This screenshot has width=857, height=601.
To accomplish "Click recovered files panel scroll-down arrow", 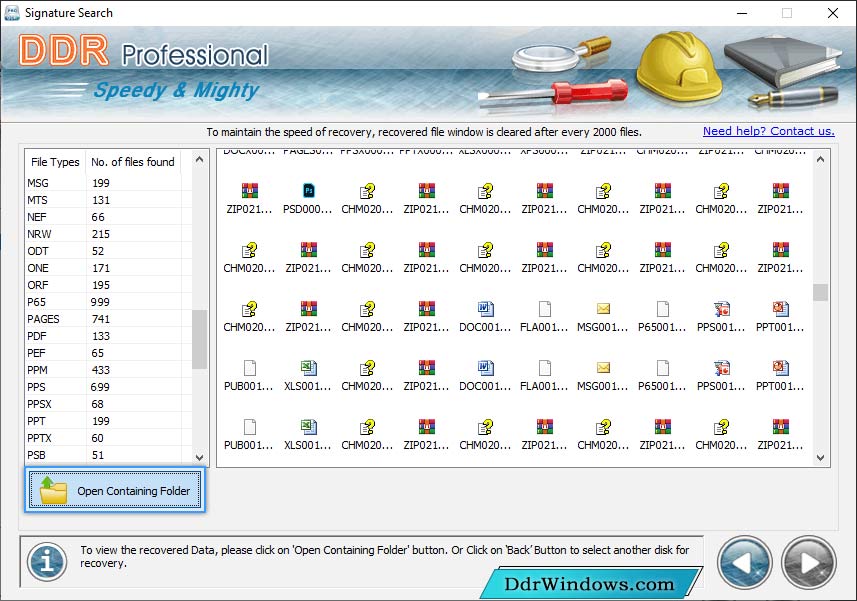I will [x=820, y=458].
